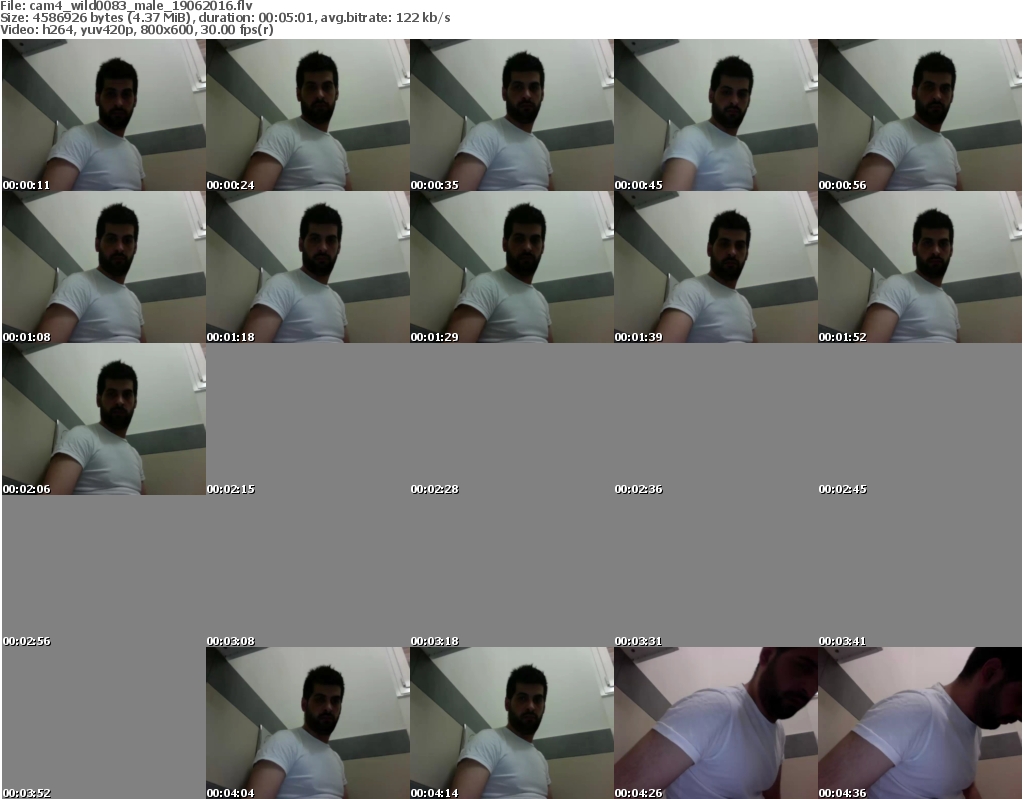
Task: Click the timestamp 00:03:31
Action: [638, 642]
